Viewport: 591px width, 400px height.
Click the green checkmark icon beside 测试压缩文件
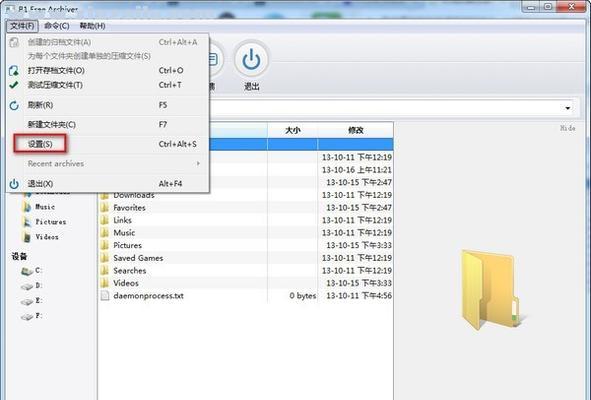(x=14, y=85)
